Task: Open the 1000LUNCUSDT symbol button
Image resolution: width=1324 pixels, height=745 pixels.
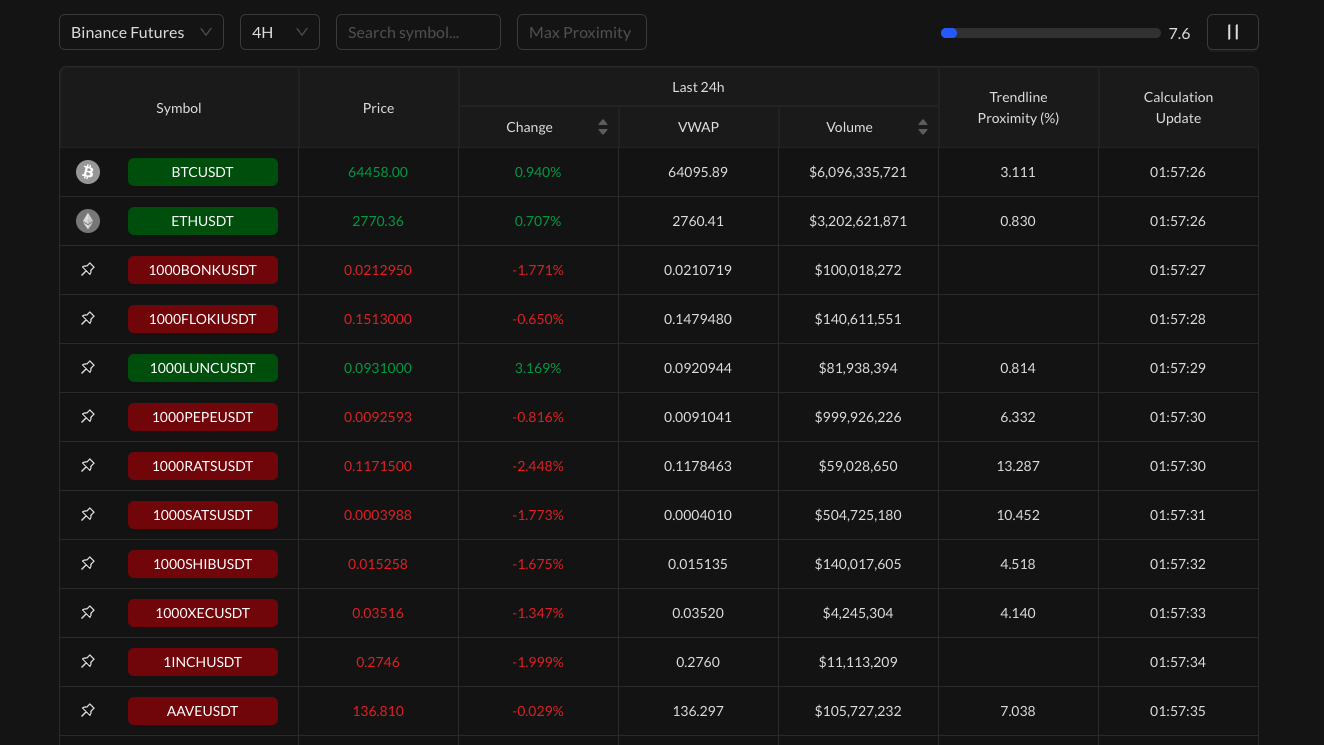Action: pyautogui.click(x=203, y=368)
